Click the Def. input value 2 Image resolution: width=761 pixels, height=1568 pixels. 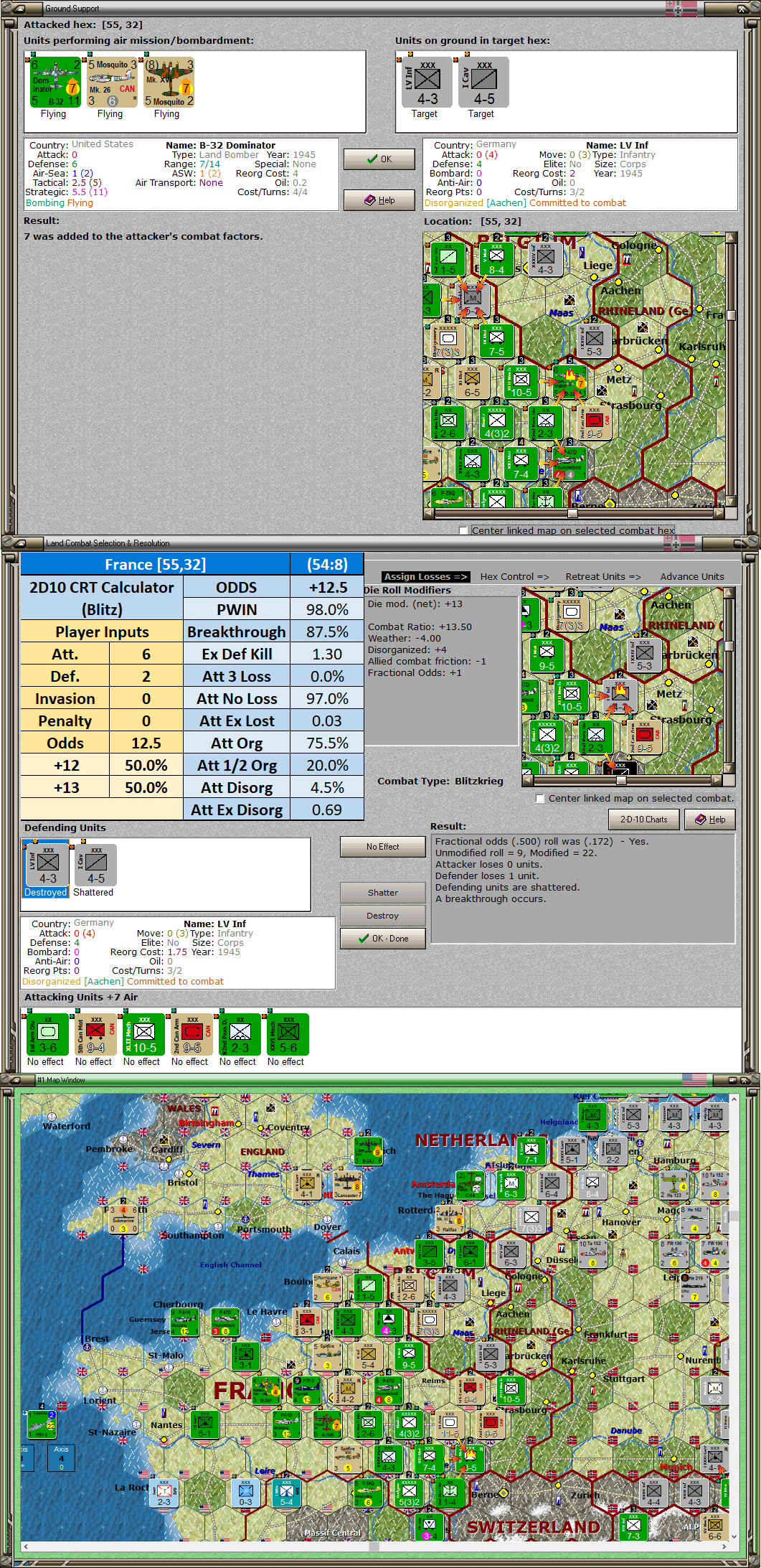coord(146,677)
